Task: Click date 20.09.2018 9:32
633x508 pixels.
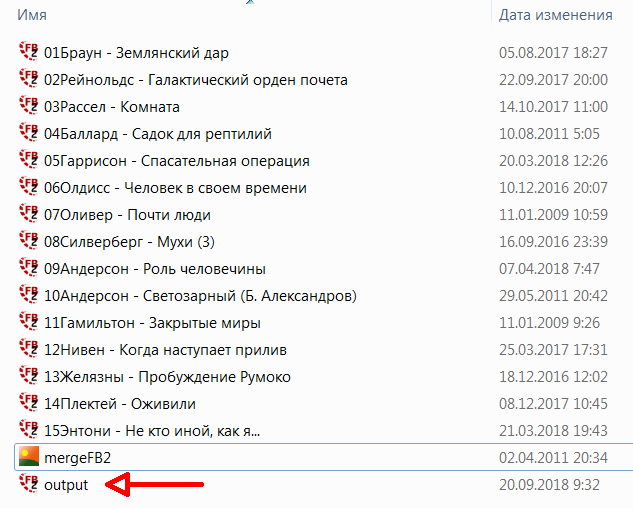Action: tap(549, 486)
